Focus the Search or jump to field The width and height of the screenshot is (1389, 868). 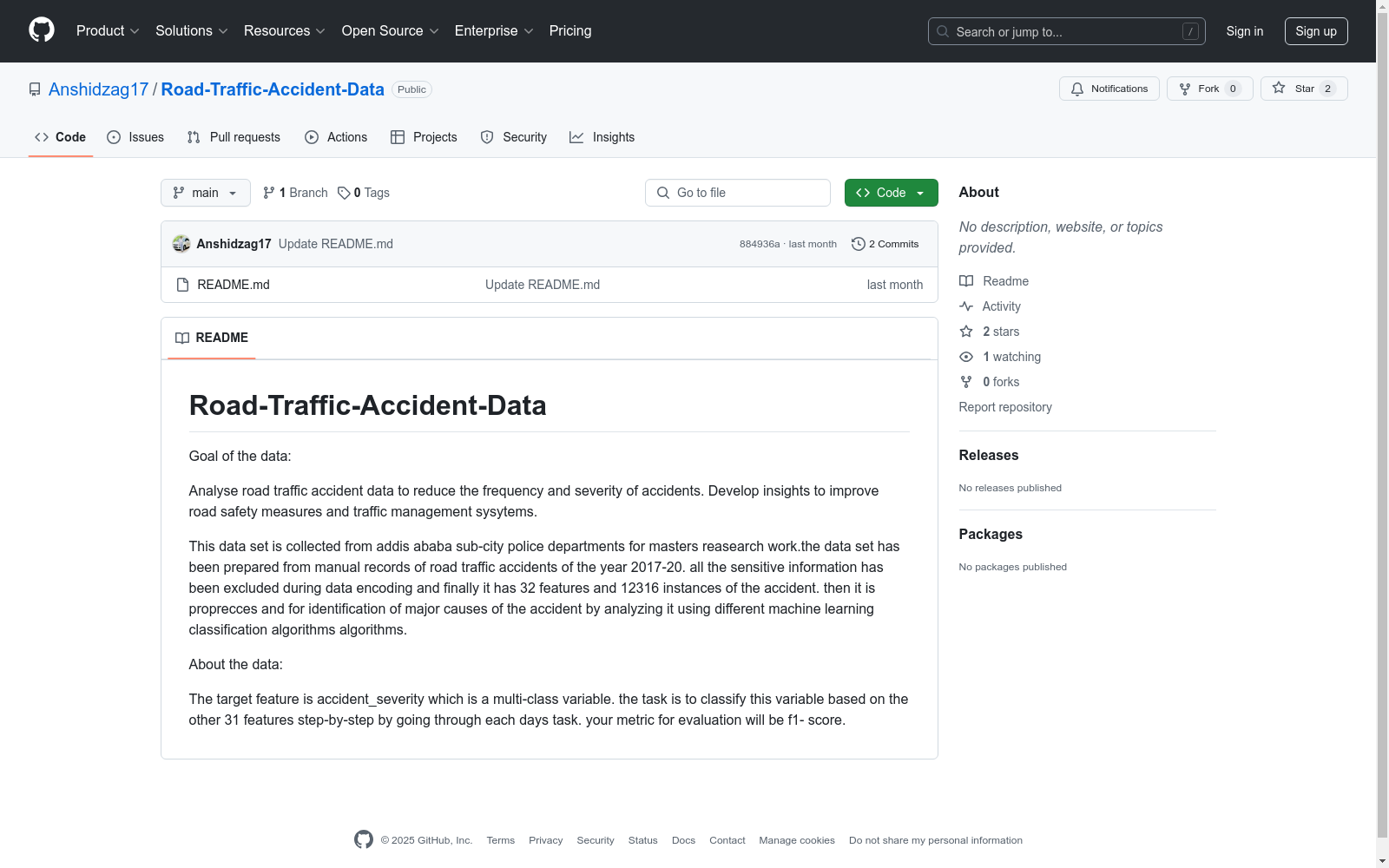[1066, 31]
